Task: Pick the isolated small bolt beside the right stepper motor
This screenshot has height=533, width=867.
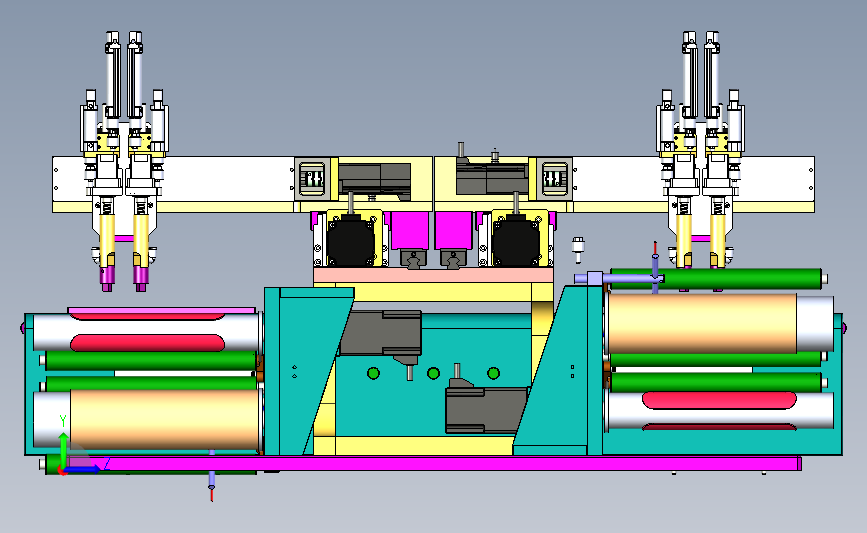Action: tap(578, 249)
